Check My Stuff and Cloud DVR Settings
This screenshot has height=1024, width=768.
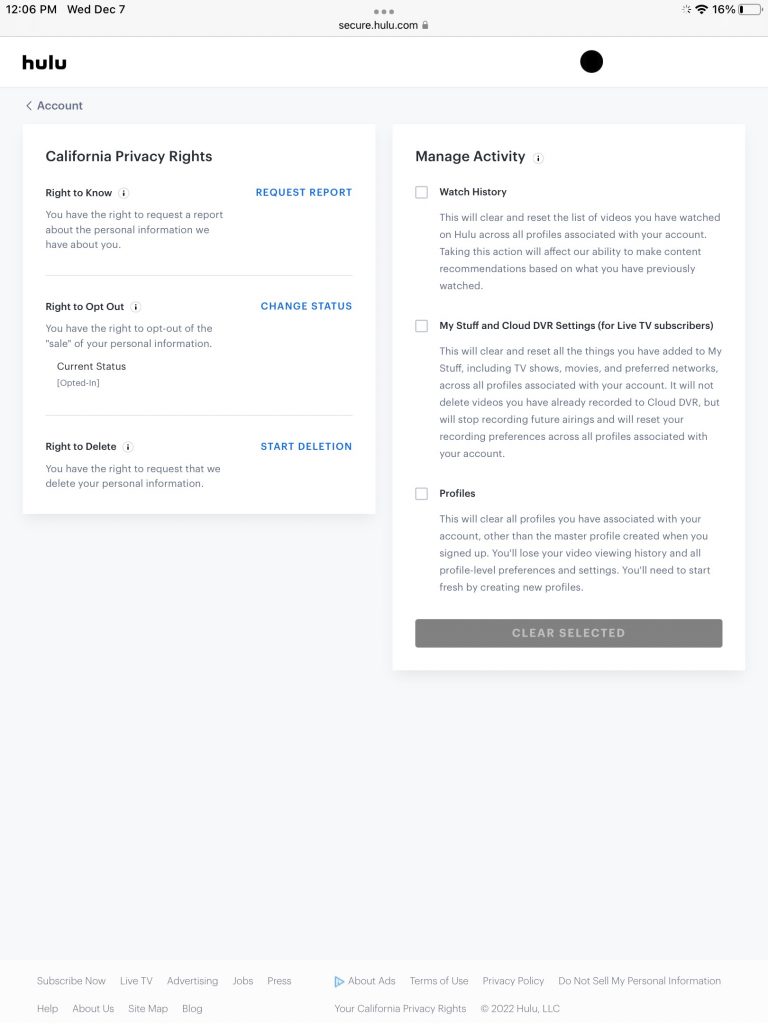[421, 325]
